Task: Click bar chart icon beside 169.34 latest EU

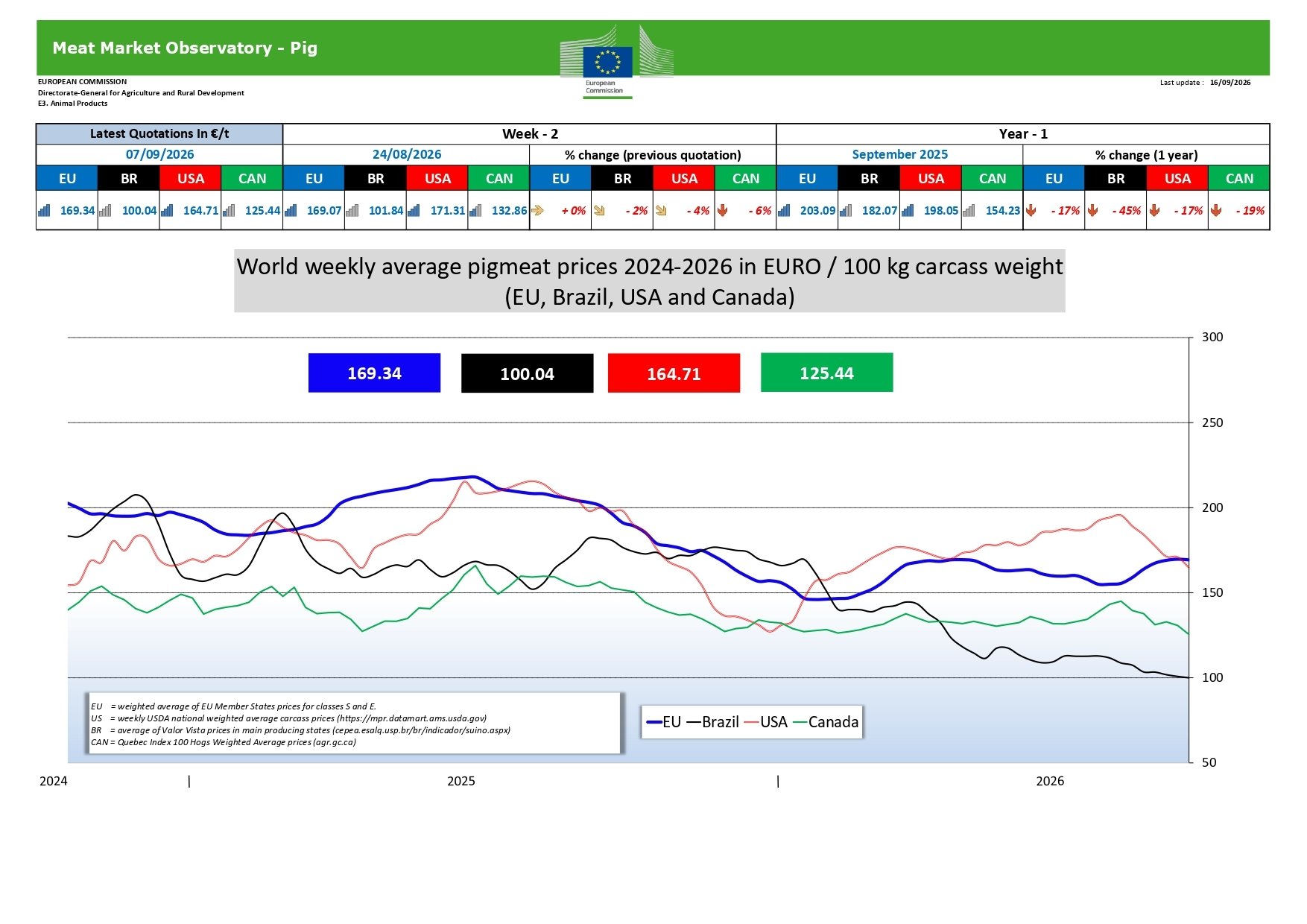Action: (x=45, y=210)
